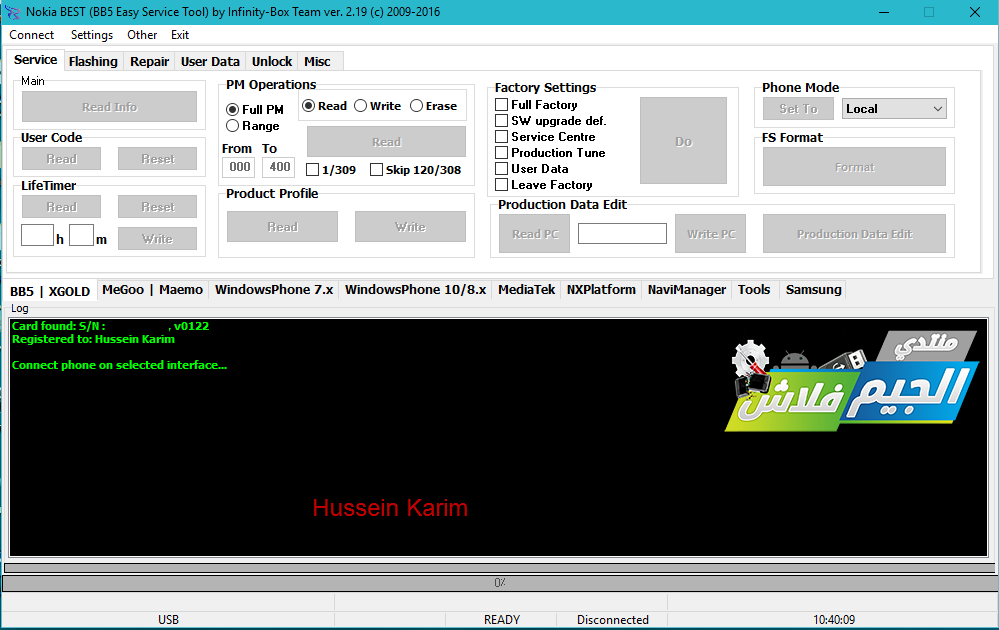
Task: Select the Full PM radio button
Action: click(x=255, y=110)
